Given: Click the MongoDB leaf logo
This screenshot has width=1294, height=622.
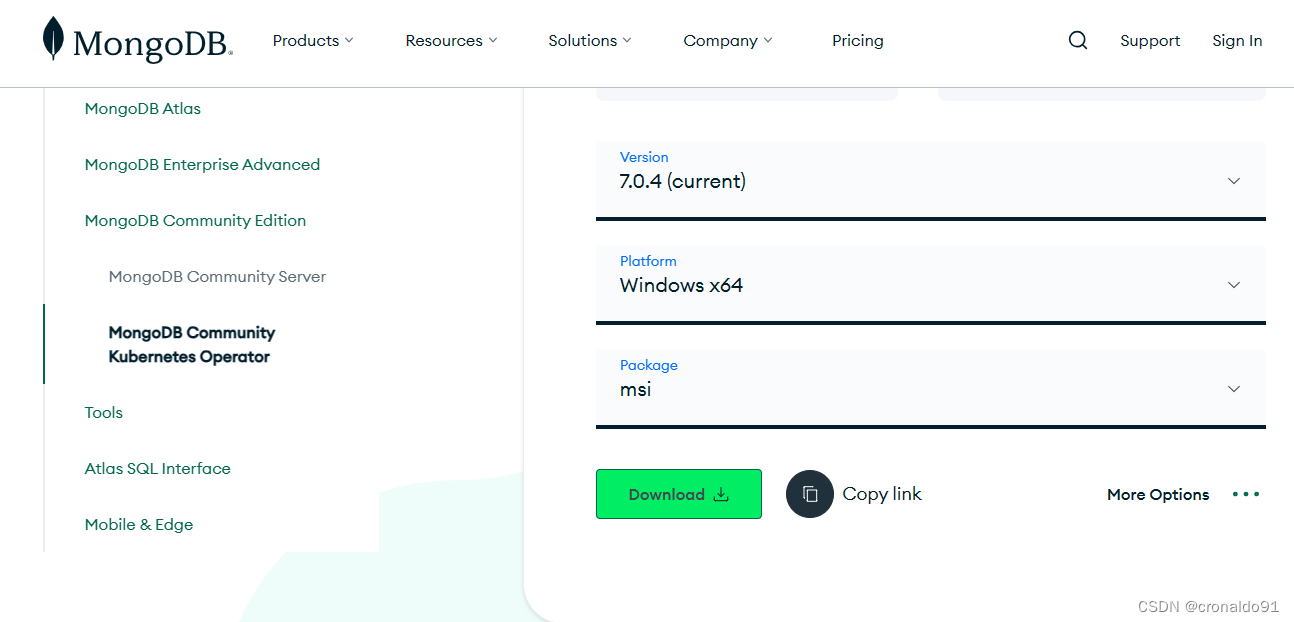Looking at the screenshot, I should pyautogui.click(x=138, y=40).
